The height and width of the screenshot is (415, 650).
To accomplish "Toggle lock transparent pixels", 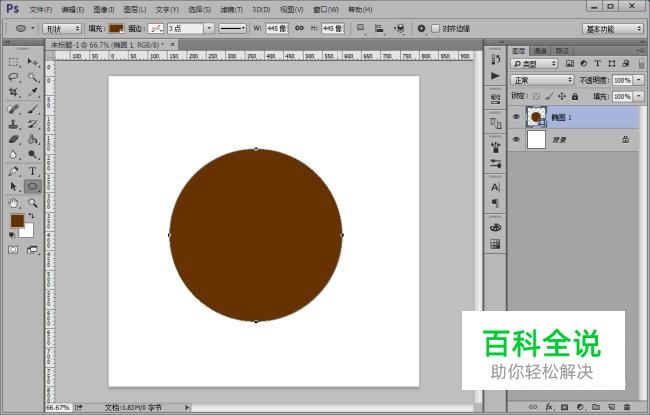I will 536,96.
